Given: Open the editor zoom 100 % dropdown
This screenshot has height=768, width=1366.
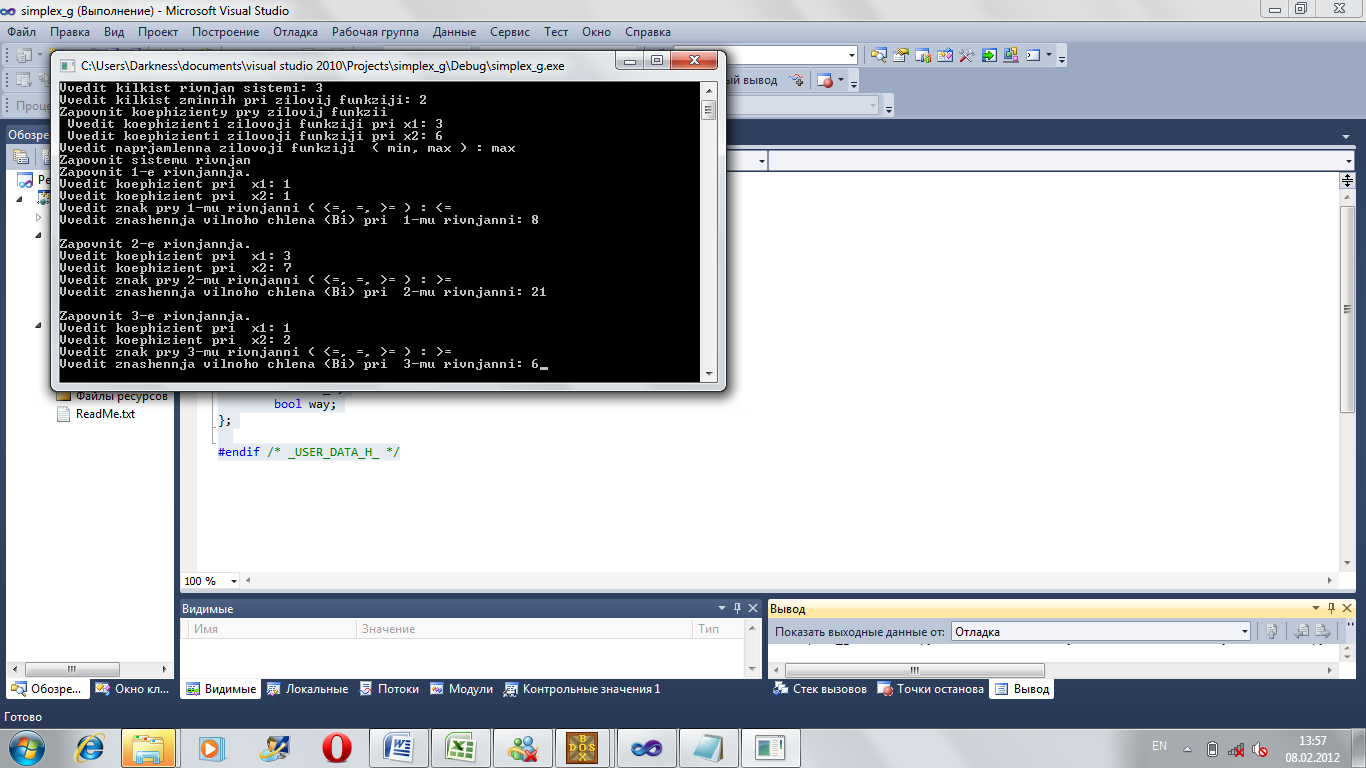Looking at the screenshot, I should coord(234,581).
